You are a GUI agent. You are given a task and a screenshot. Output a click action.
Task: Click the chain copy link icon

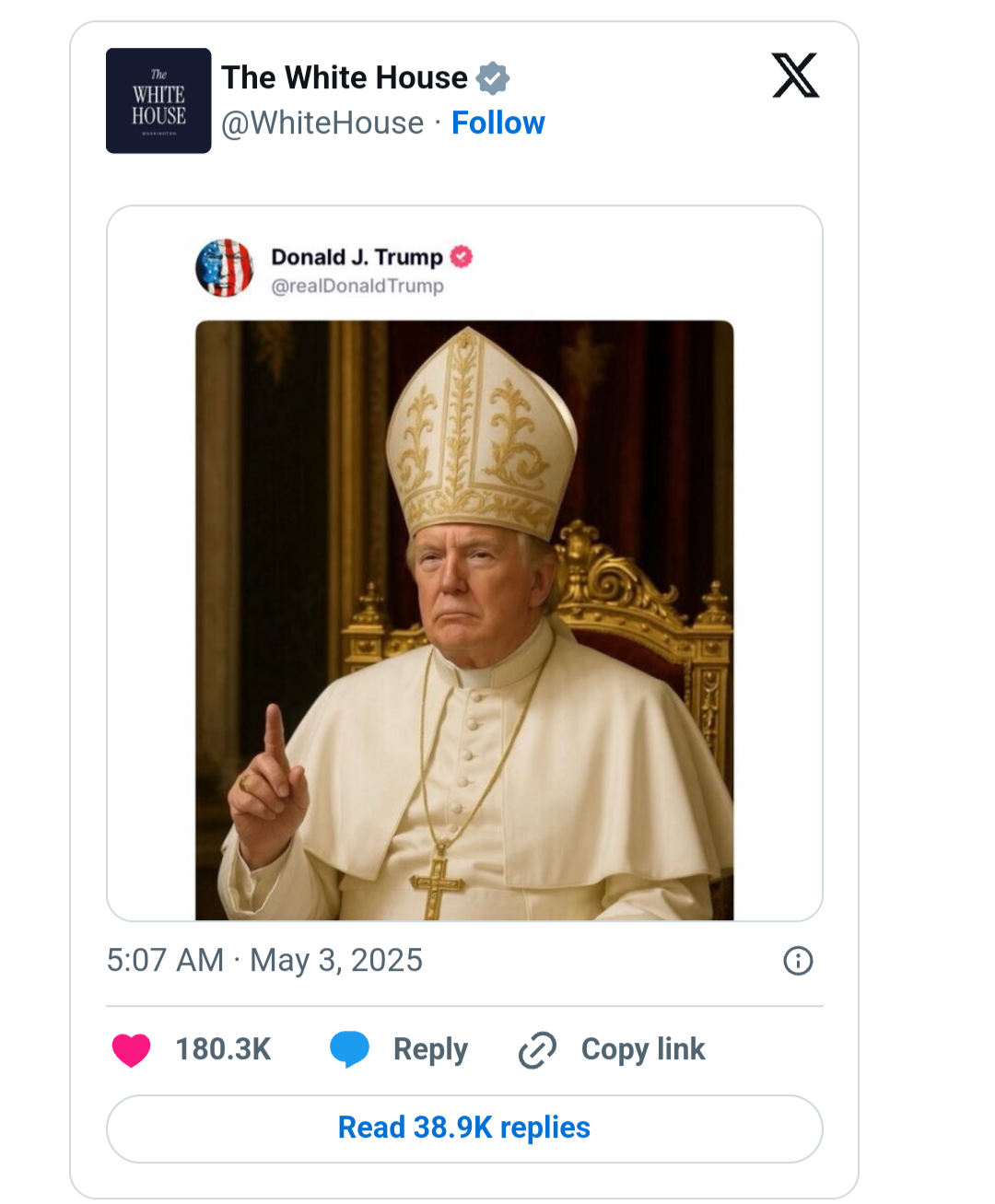(537, 1050)
